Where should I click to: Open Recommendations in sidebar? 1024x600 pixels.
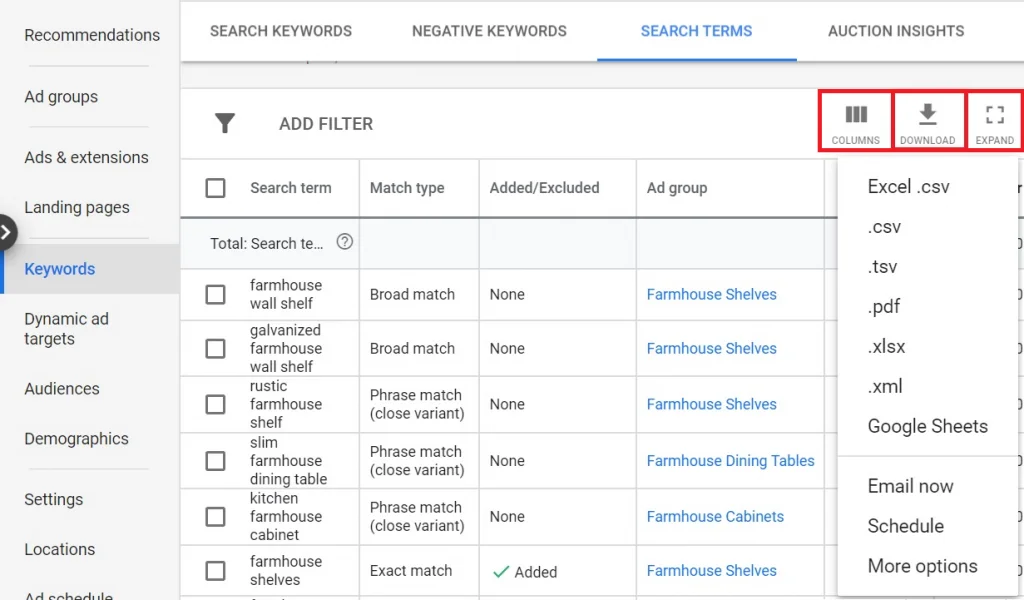(92, 35)
